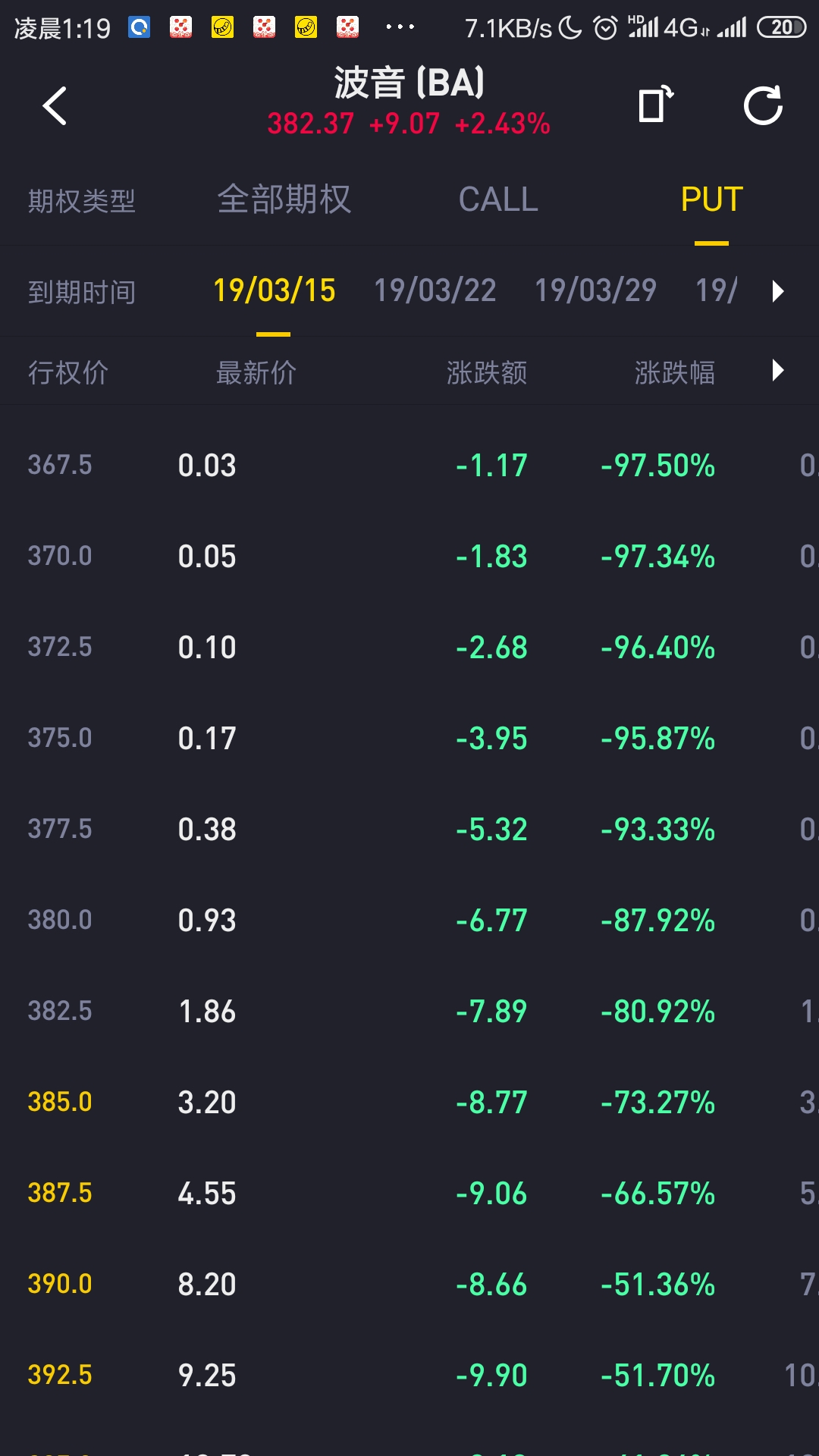The image size is (819, 1456).
Task: Select expiration date 19/03/15
Action: (274, 290)
